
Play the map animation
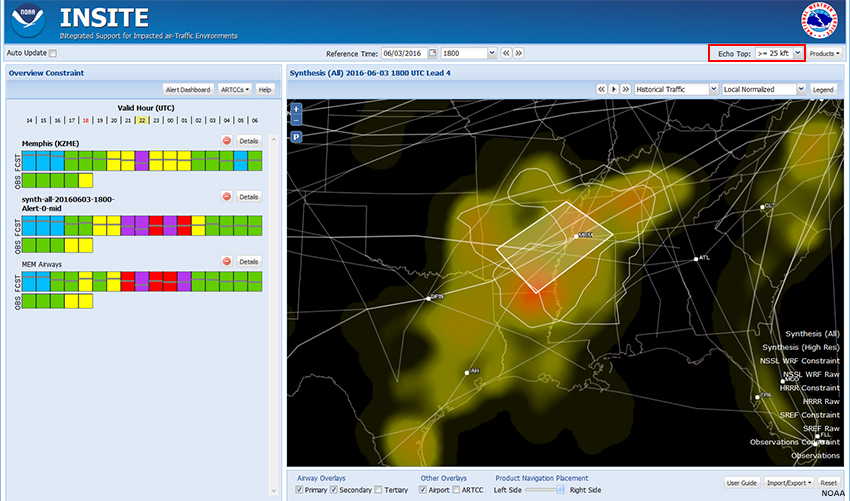tap(614, 89)
